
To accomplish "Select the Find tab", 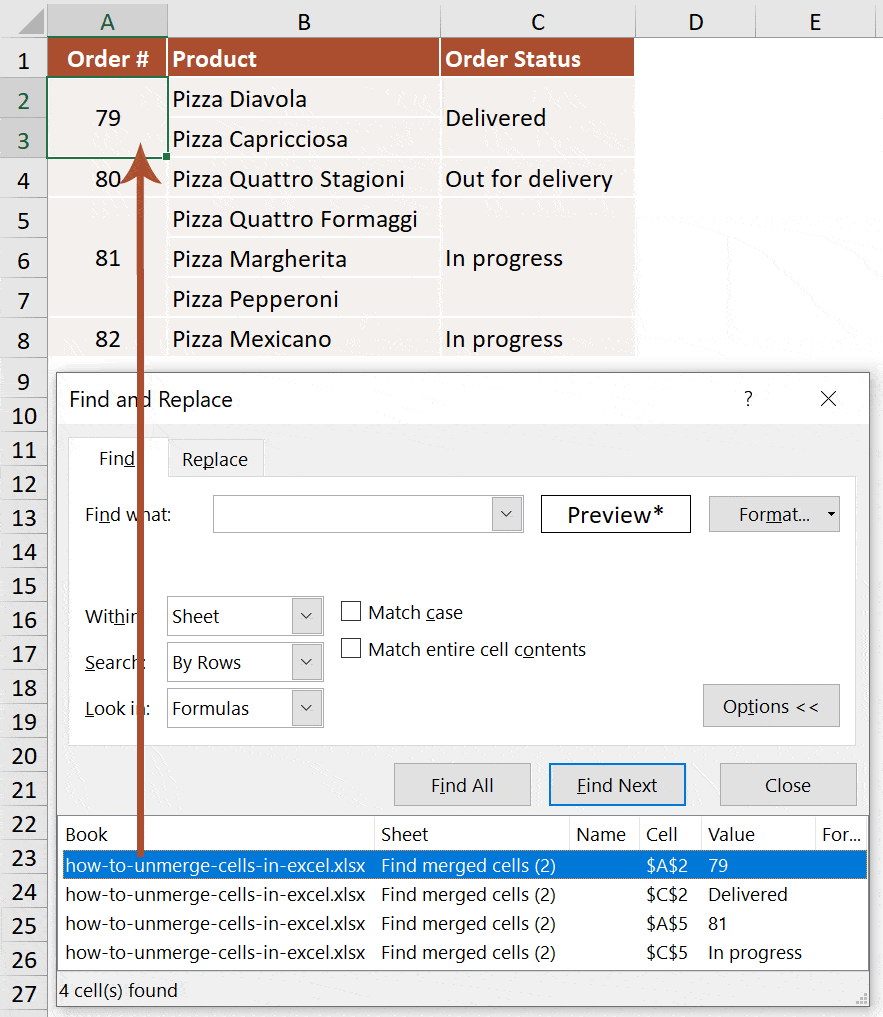I will (117, 459).
